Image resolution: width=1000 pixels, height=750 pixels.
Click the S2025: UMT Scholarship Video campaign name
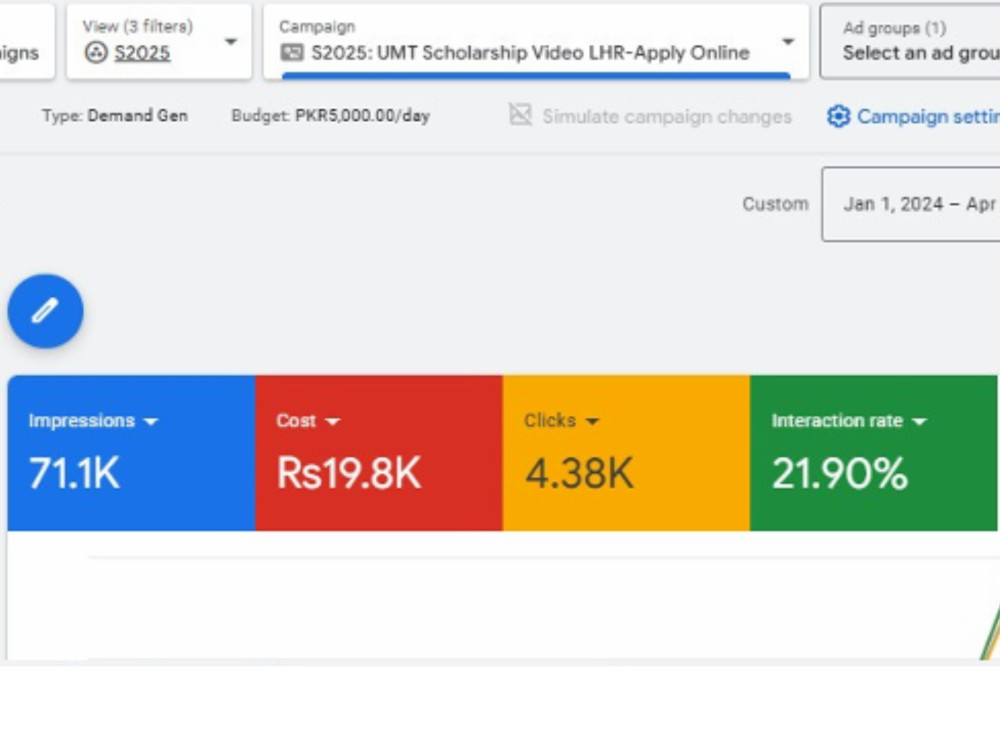point(531,52)
